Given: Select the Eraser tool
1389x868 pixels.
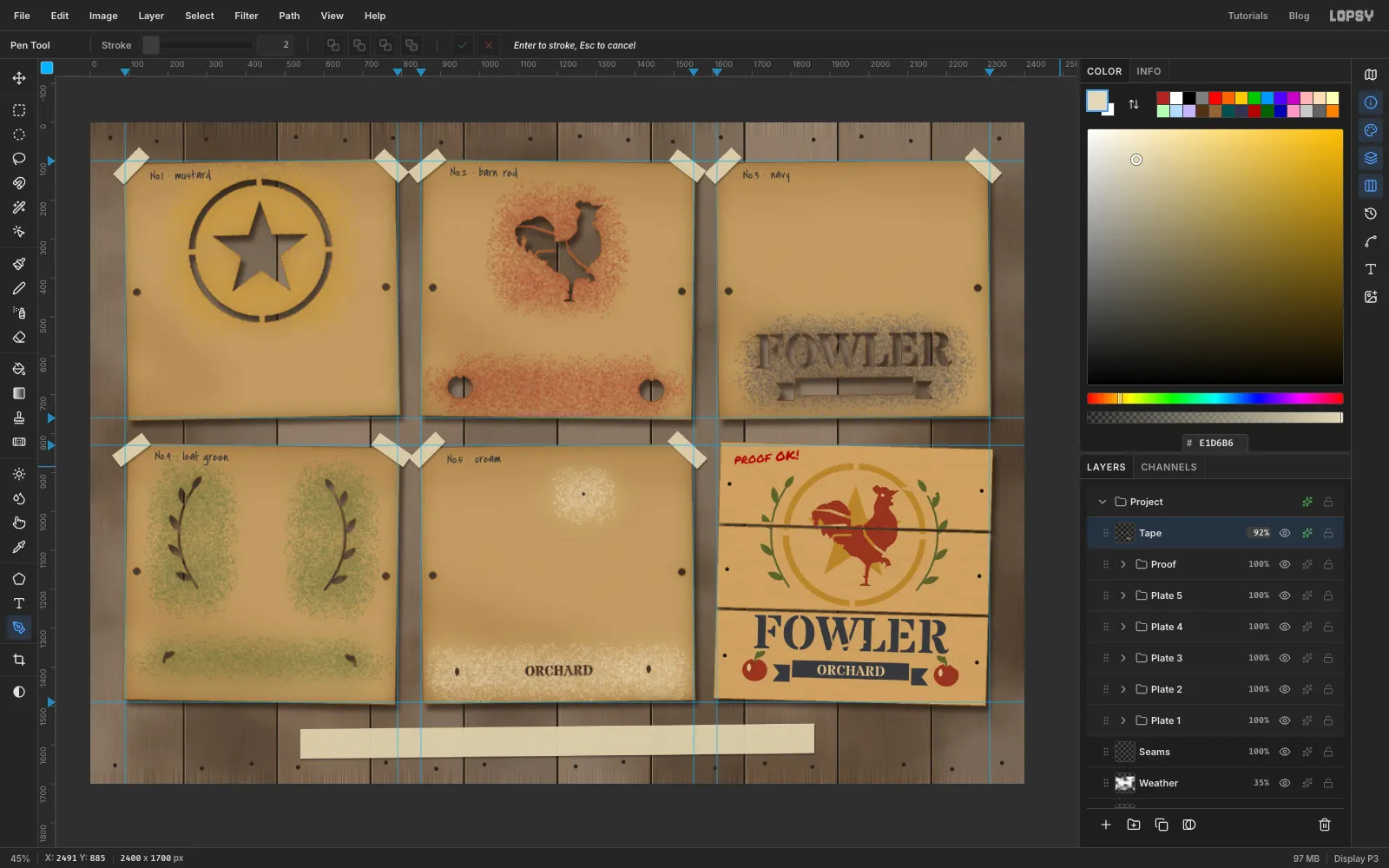Looking at the screenshot, I should coord(18,337).
